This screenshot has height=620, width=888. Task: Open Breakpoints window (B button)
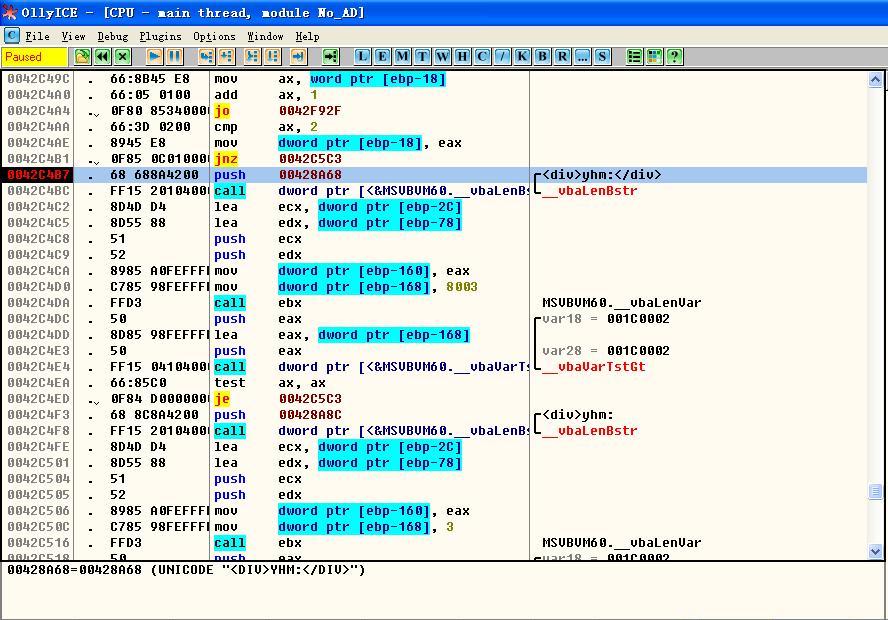pyautogui.click(x=542, y=57)
